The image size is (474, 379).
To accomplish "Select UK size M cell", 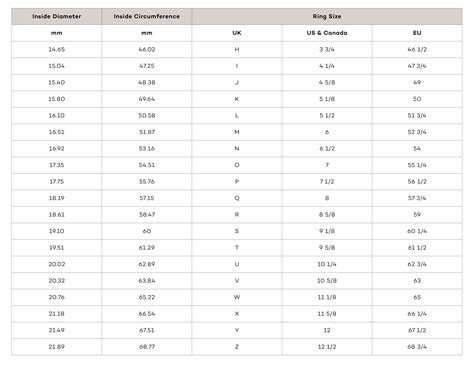I will tap(237, 132).
